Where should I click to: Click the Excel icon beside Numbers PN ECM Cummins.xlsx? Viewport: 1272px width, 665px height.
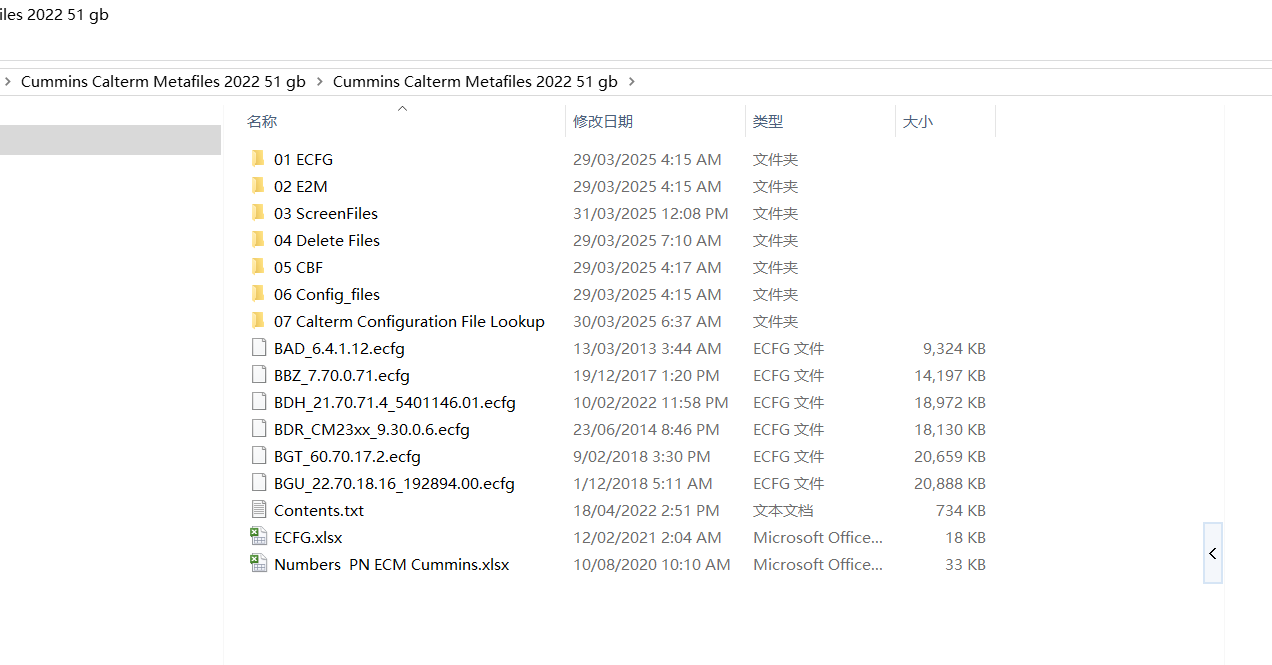[259, 564]
